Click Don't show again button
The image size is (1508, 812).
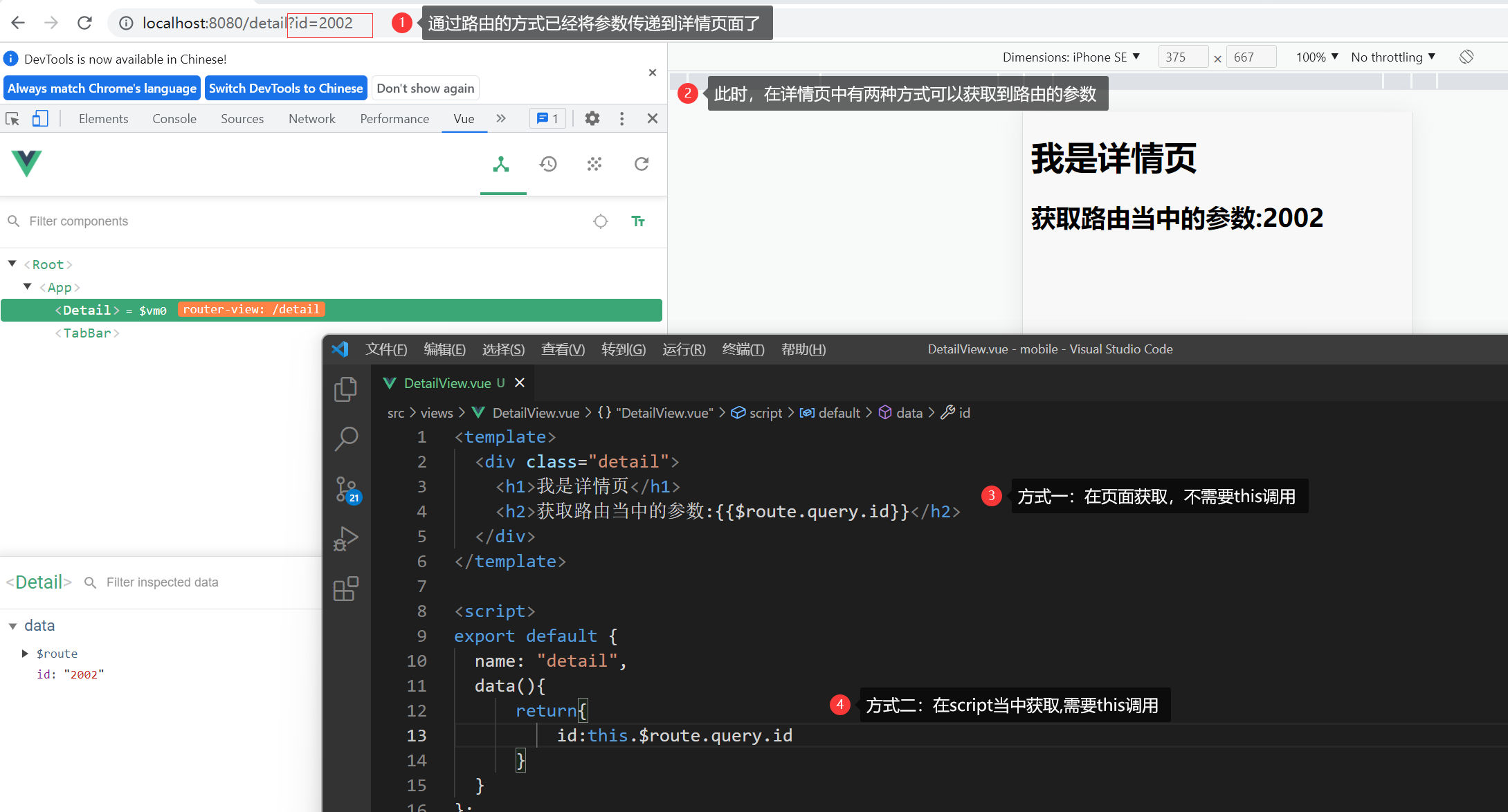point(425,89)
